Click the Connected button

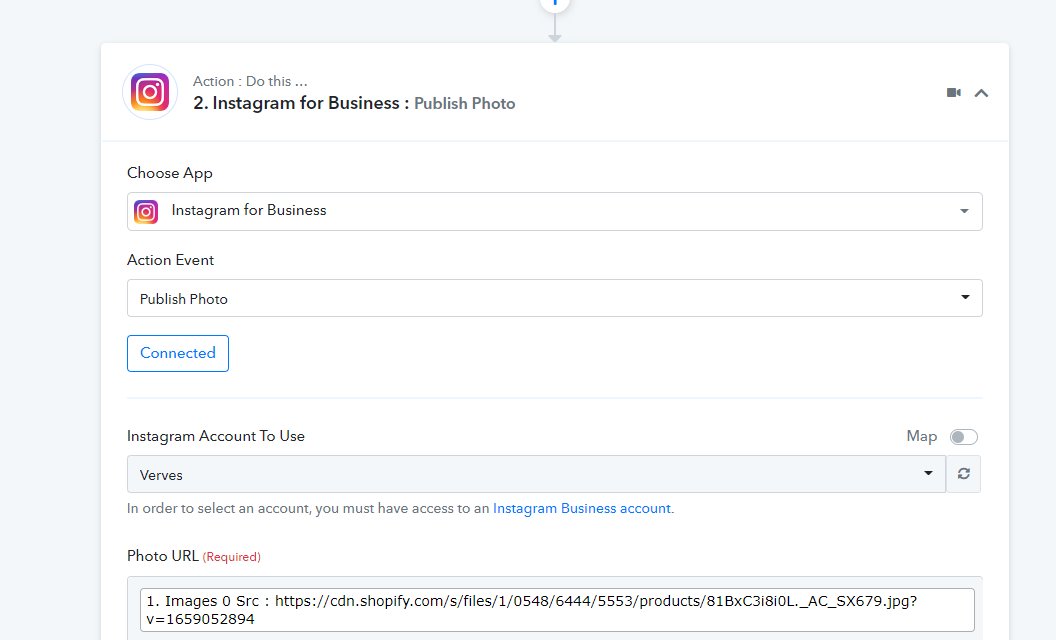[178, 353]
